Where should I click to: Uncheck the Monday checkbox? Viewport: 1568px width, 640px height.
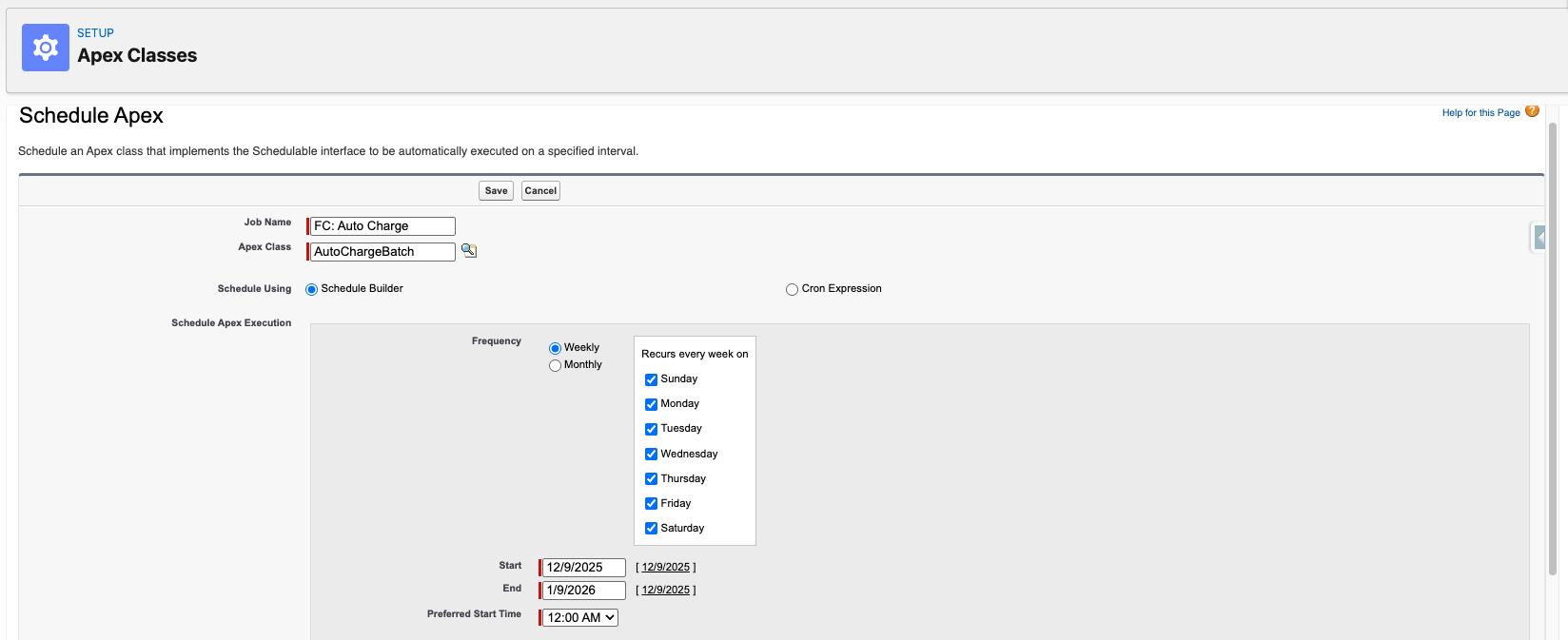pyautogui.click(x=652, y=404)
